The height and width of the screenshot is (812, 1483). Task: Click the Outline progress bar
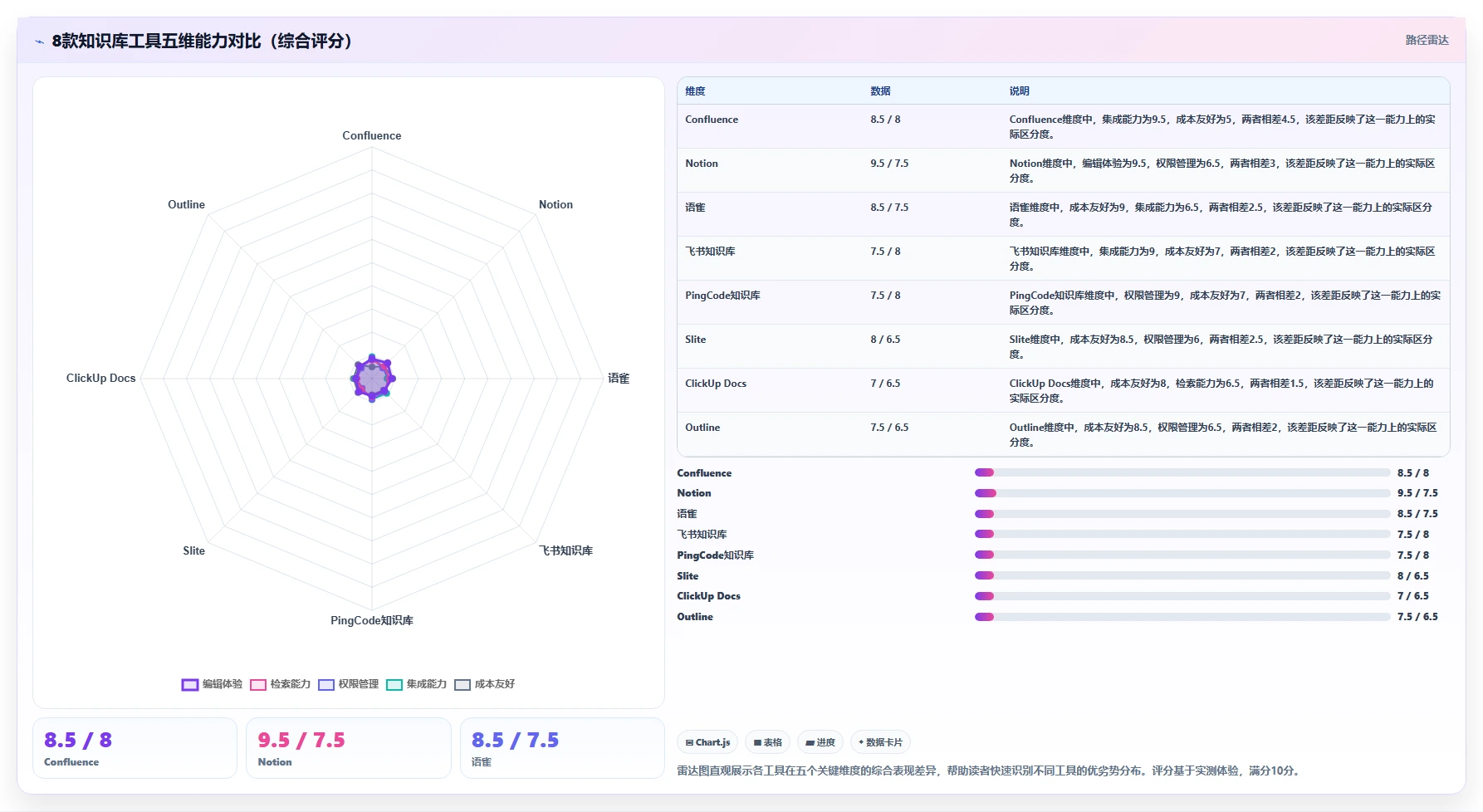tap(1182, 617)
